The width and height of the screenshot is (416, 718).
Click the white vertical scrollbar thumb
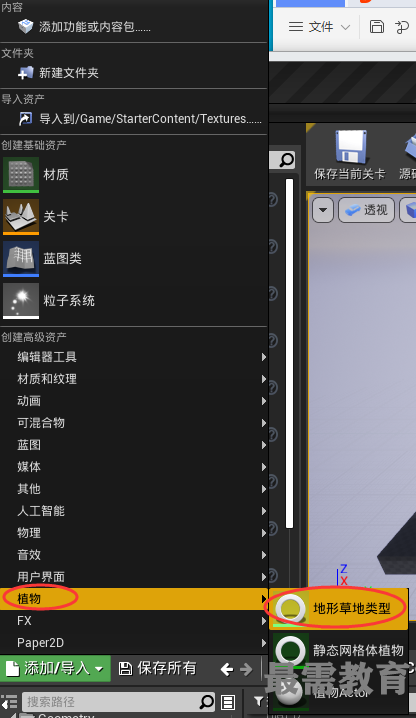pos(289,354)
